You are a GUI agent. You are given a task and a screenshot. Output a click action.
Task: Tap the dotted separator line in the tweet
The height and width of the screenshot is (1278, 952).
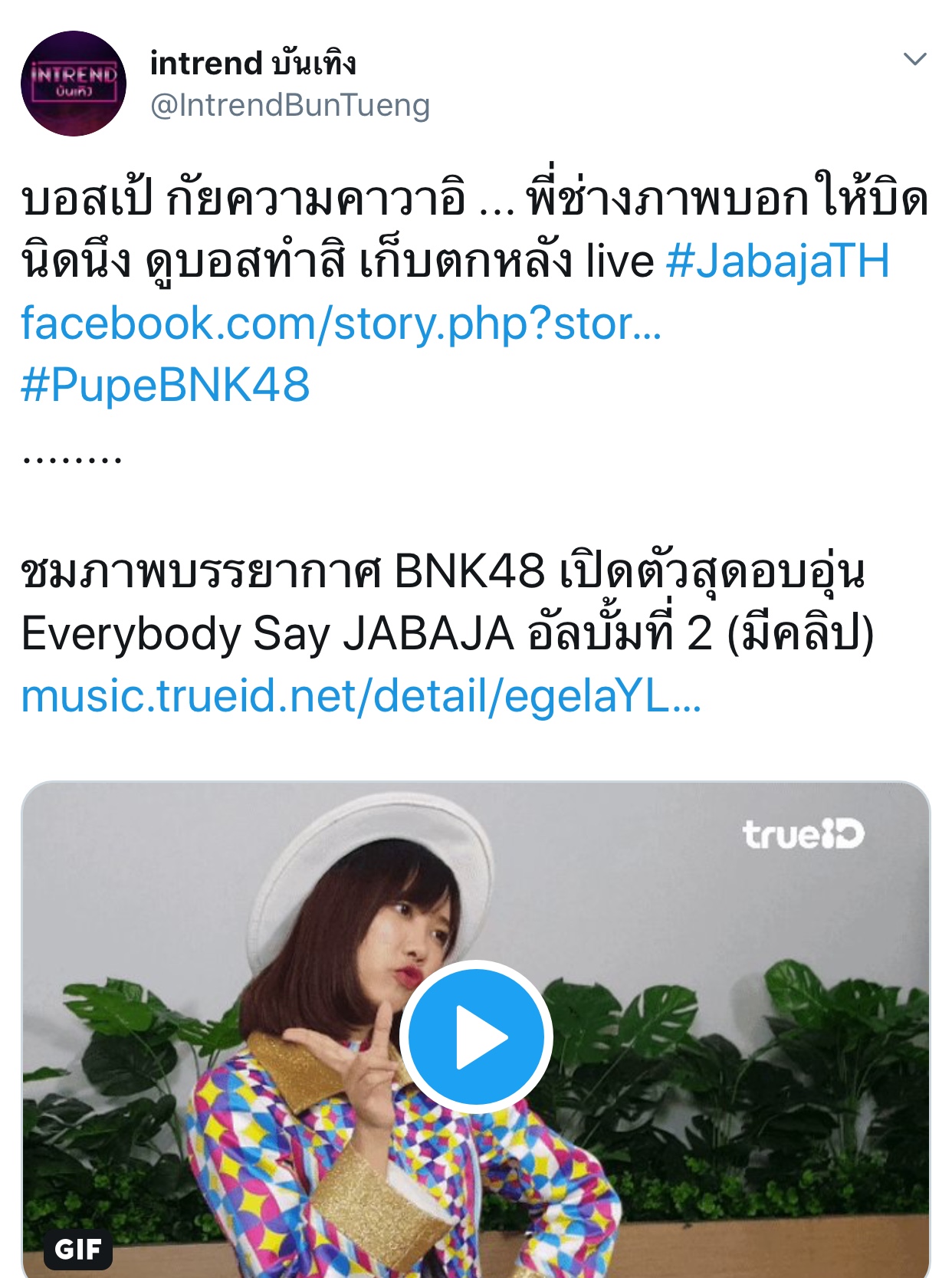[x=72, y=460]
